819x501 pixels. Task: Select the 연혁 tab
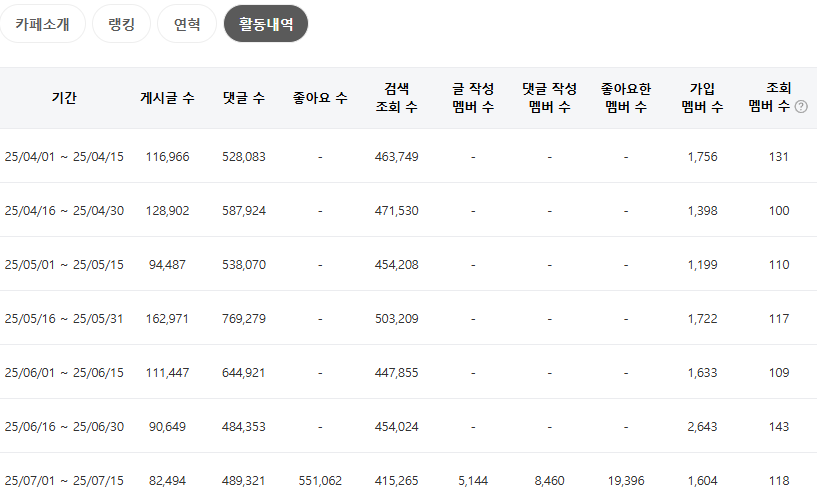click(x=186, y=24)
